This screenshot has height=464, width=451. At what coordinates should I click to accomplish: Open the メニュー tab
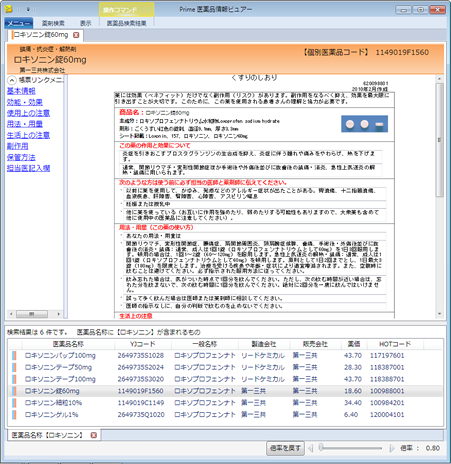click(19, 23)
